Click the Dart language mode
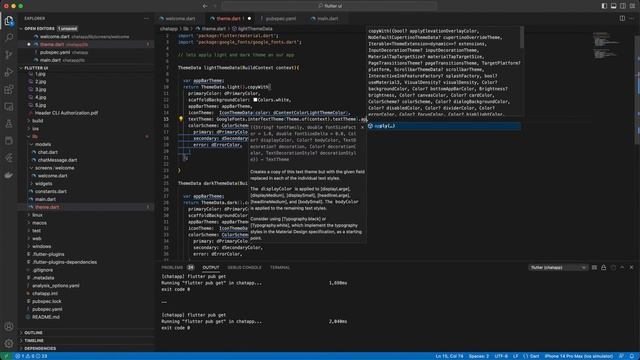This screenshot has width=640, height=360. [531, 356]
